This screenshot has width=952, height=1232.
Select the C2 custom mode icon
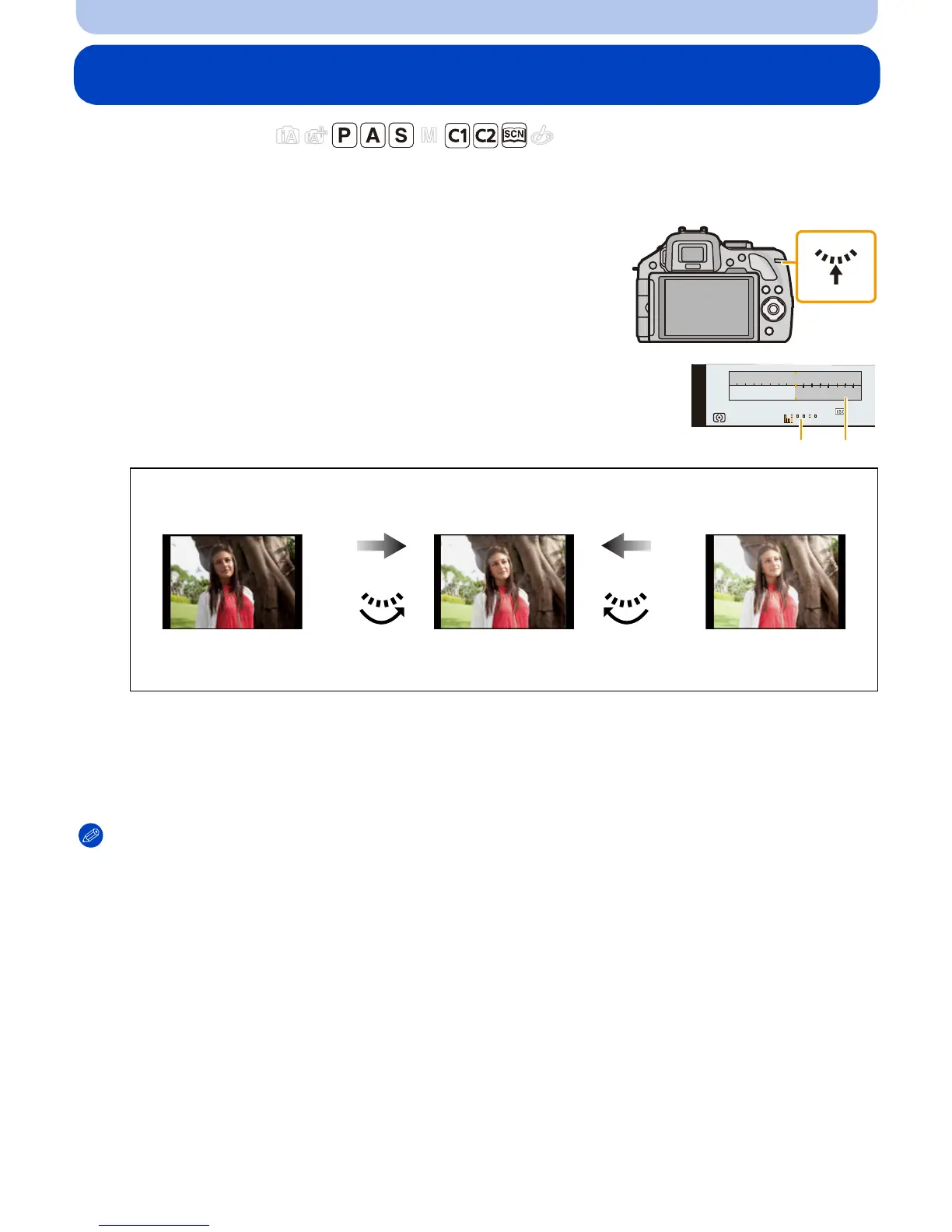click(x=485, y=135)
